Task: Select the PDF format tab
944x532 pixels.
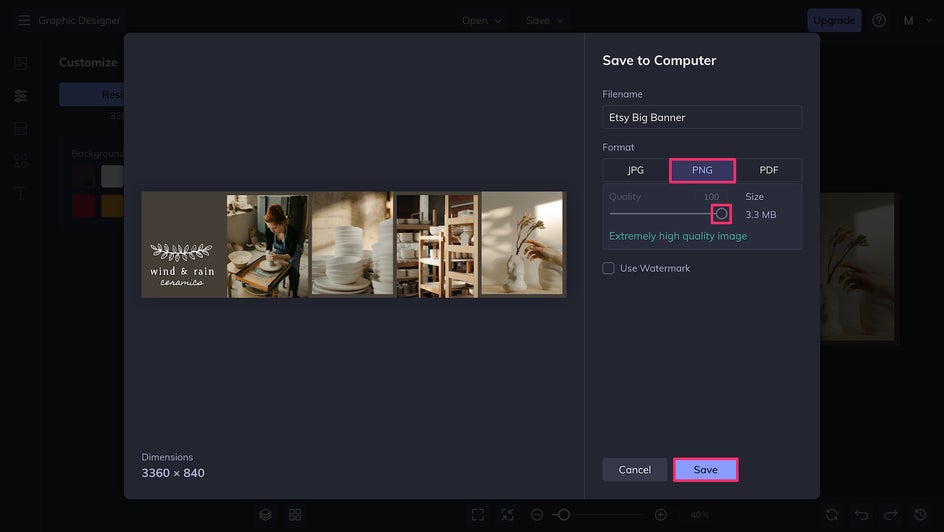Action: tap(769, 170)
